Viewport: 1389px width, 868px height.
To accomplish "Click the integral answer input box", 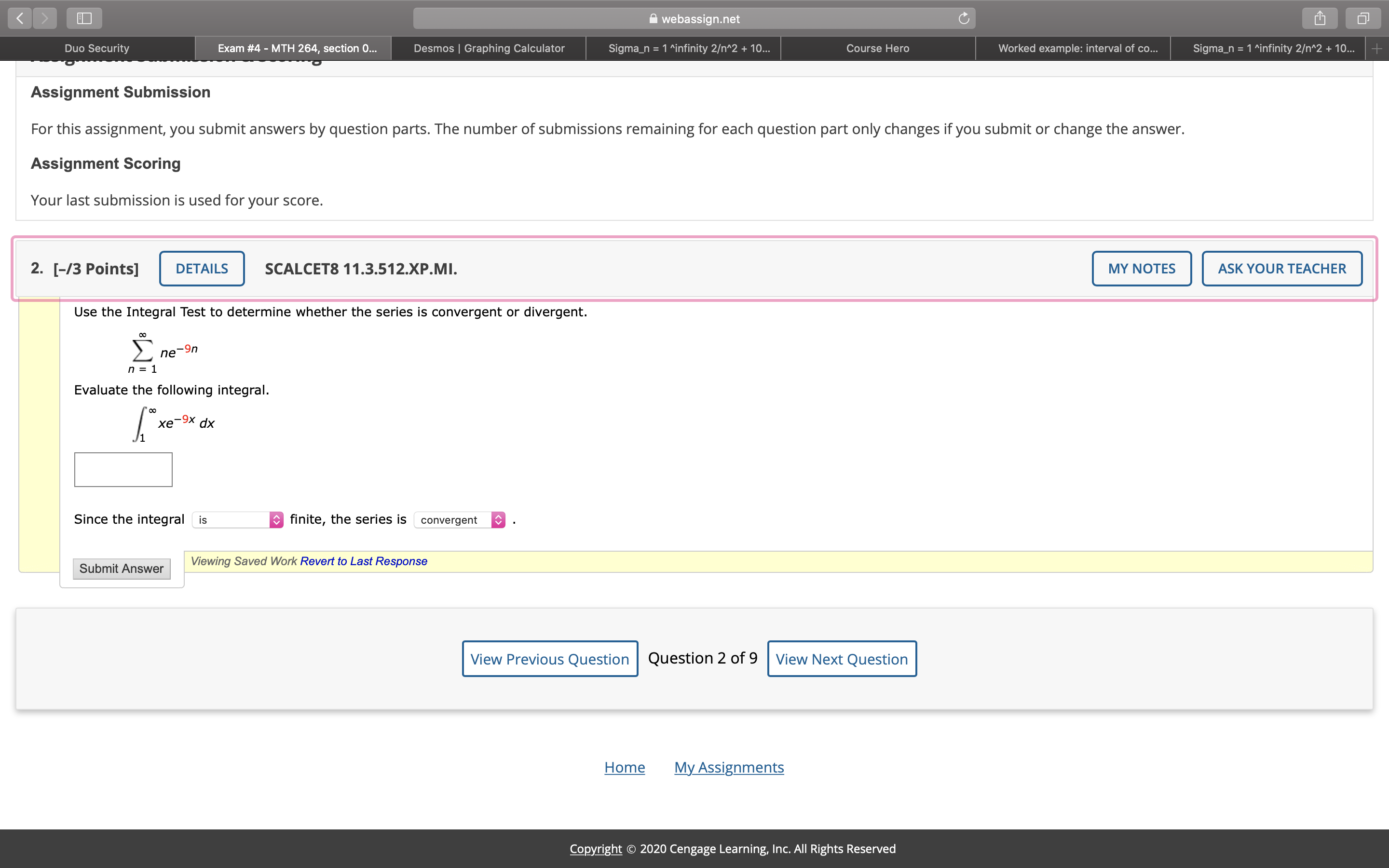I will click(x=123, y=469).
